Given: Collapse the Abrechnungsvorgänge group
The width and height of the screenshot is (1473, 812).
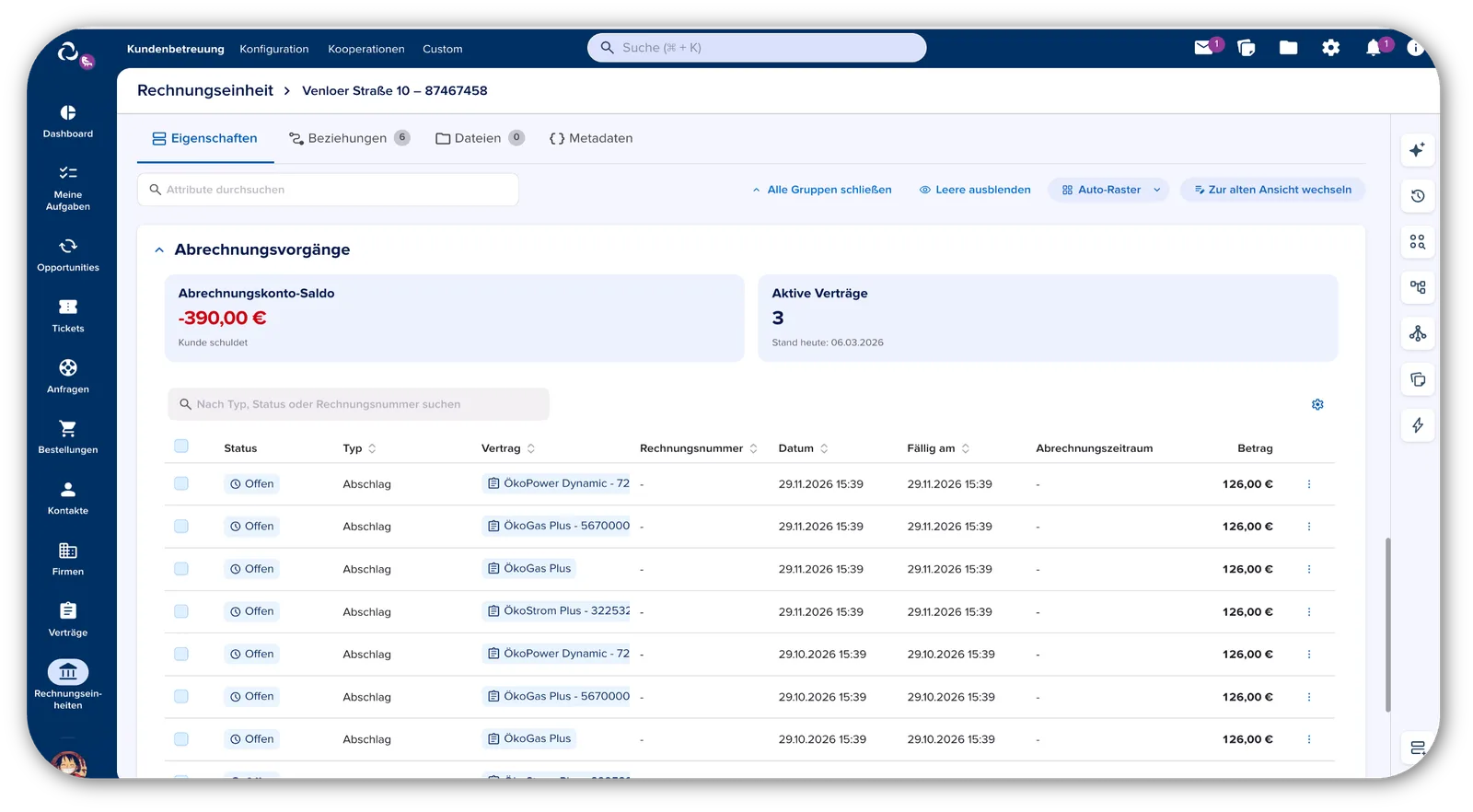Looking at the screenshot, I should coord(159,249).
